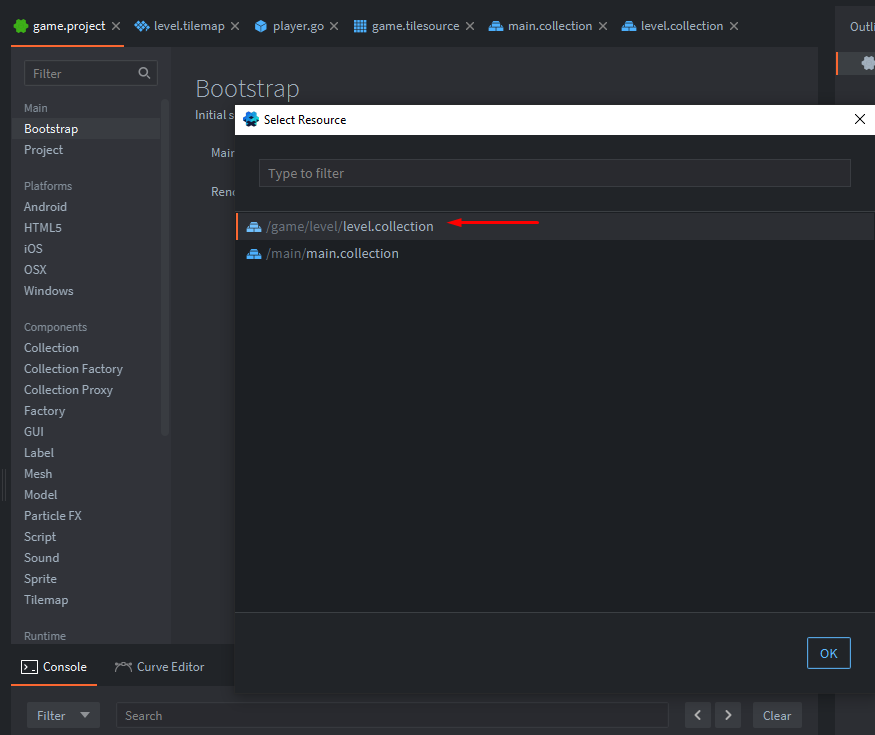The width and height of the screenshot is (875, 735).
Task: Click the Type to filter field
Action: (x=554, y=173)
